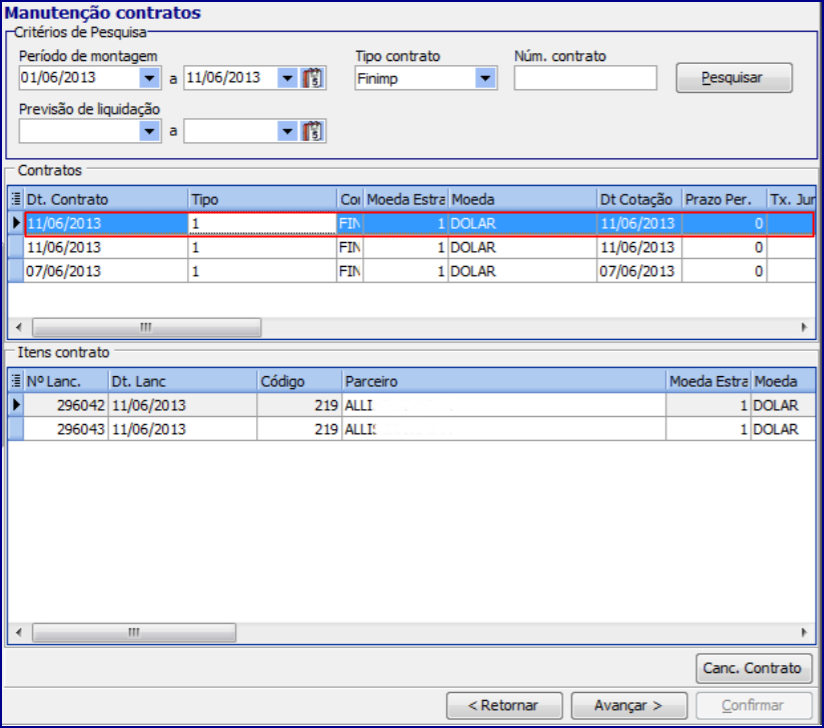Click the Dt Cotação column header
824x728 pixels.
[x=640, y=199]
